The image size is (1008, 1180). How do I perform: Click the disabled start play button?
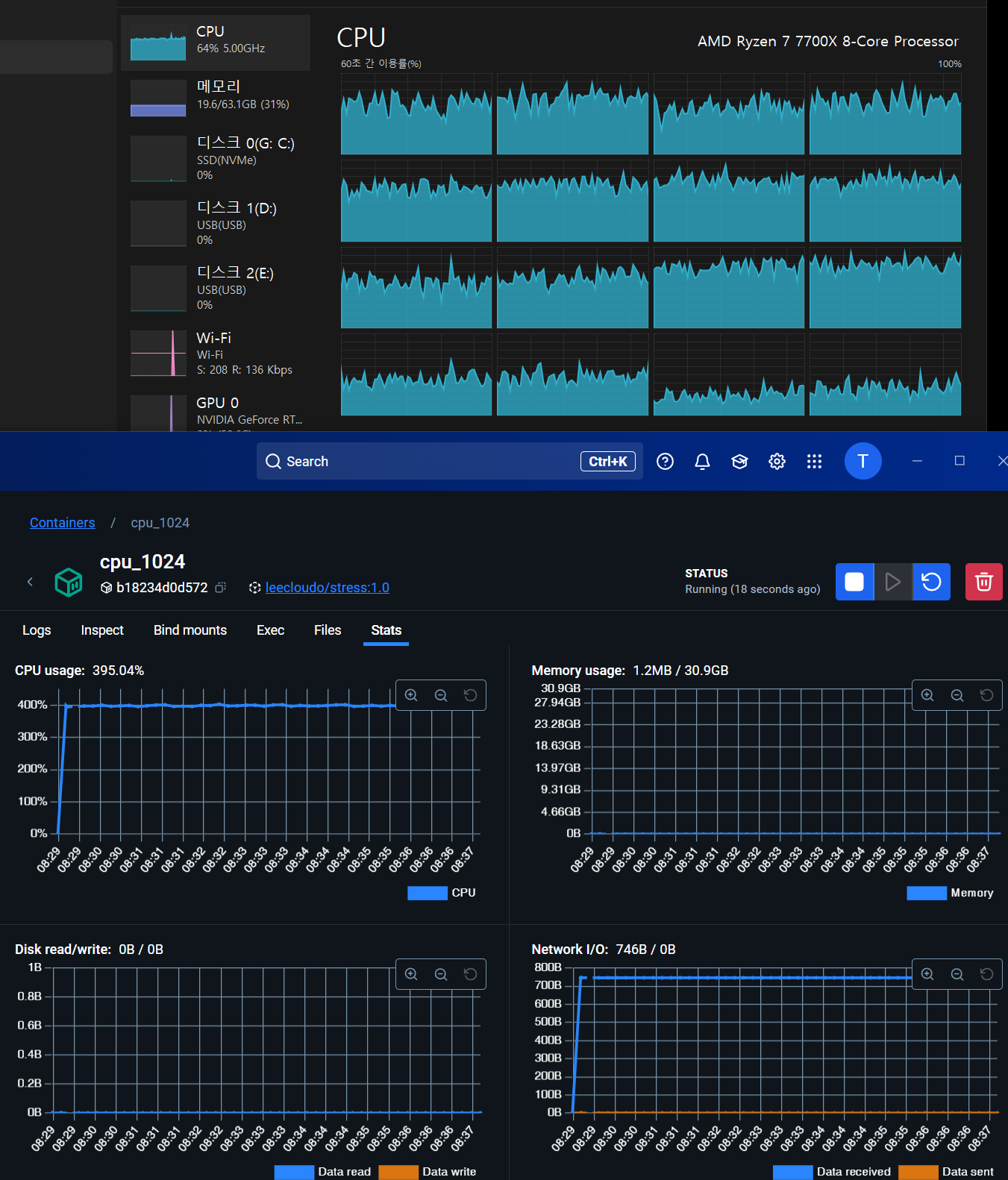(892, 582)
